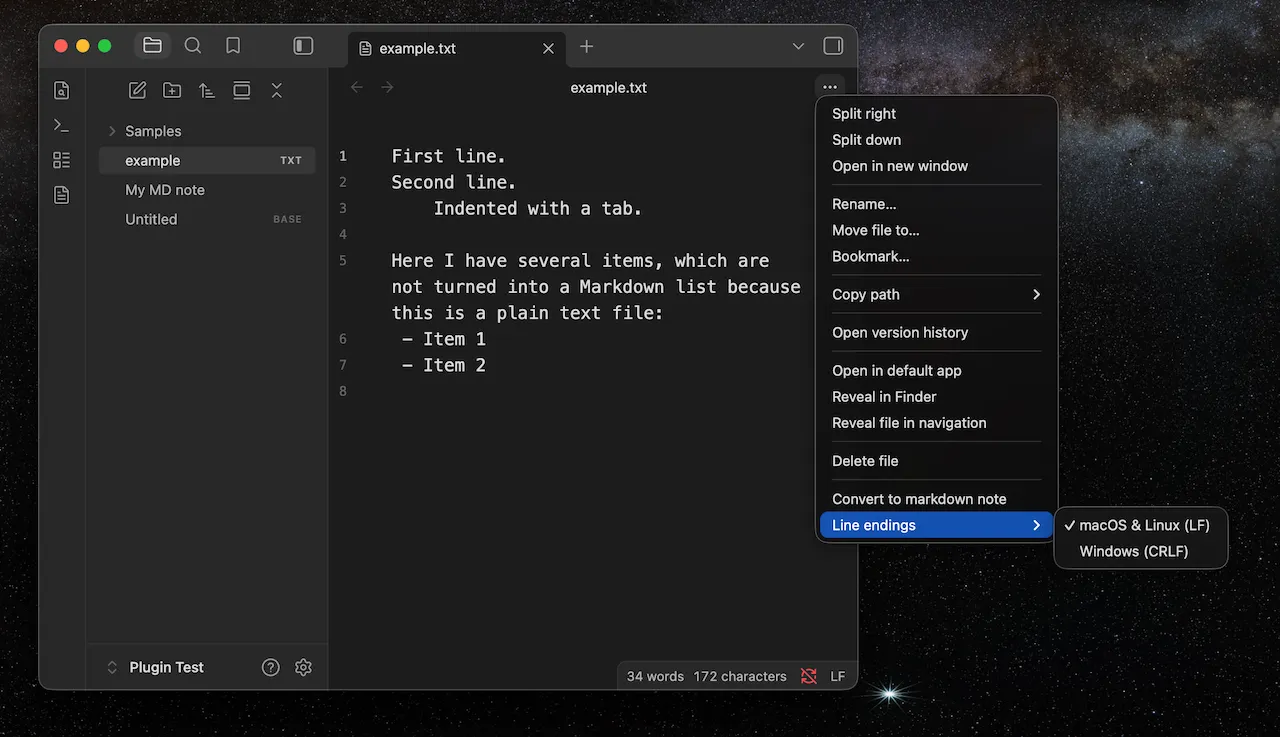
Task: Click the 172 characters status entry
Action: (x=740, y=676)
